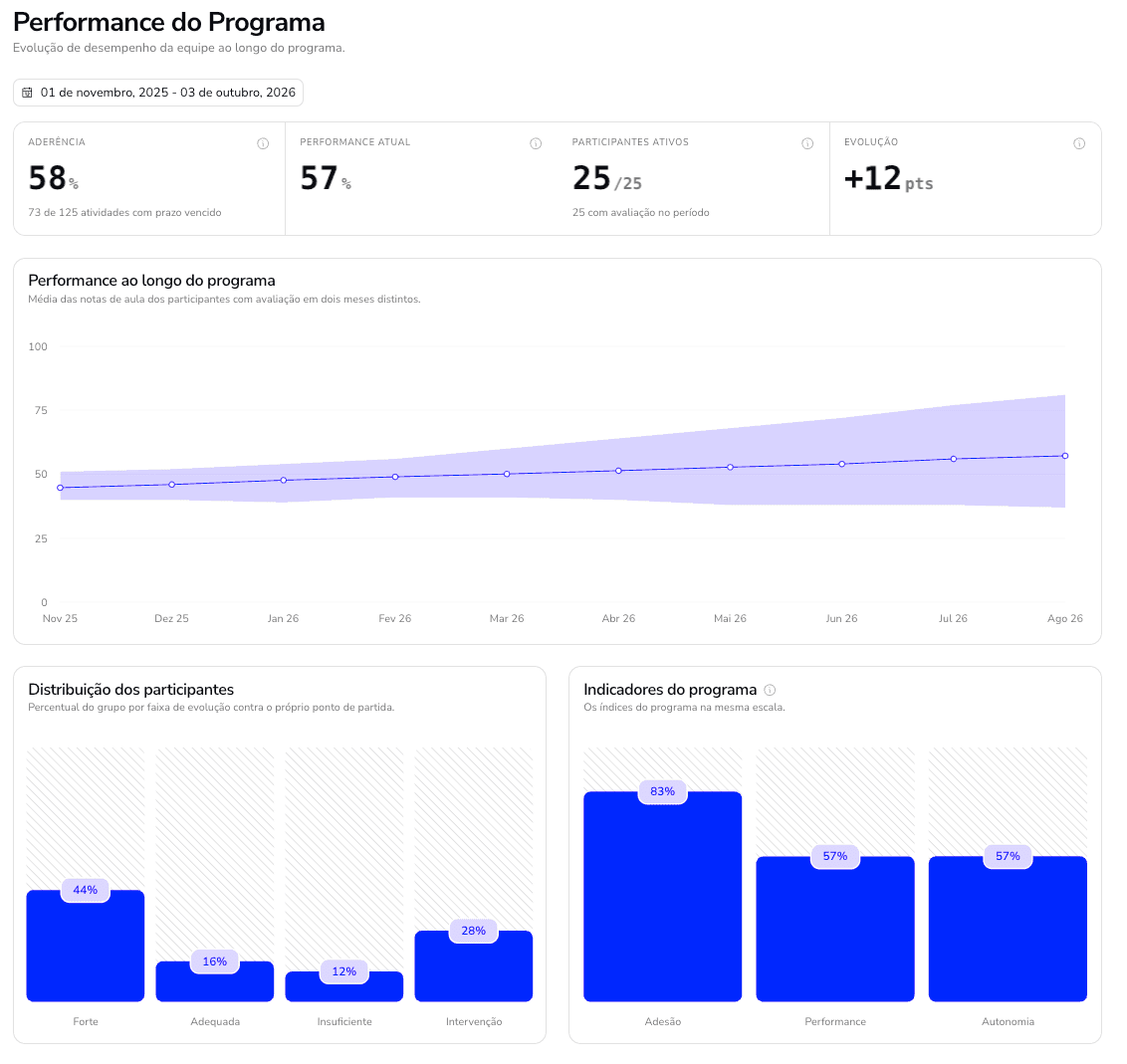
Task: Click the 'Intervenção' axis label
Action: [x=474, y=1021]
